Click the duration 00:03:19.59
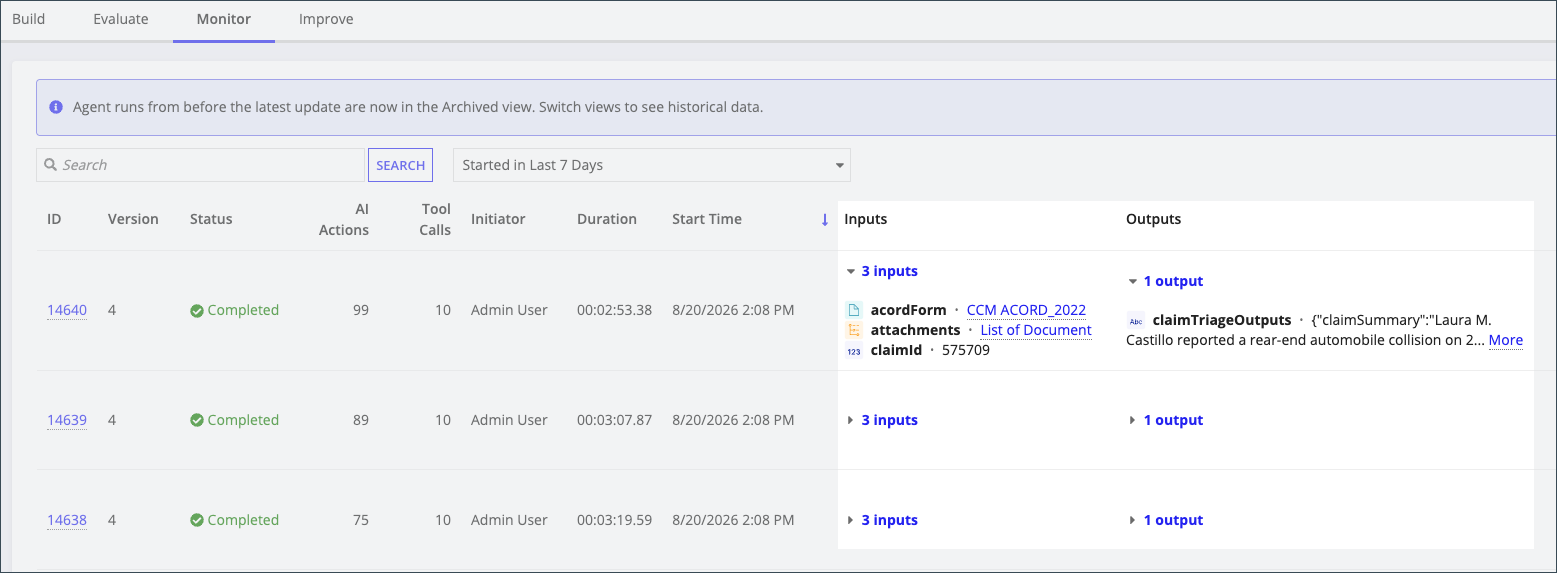 pos(614,520)
